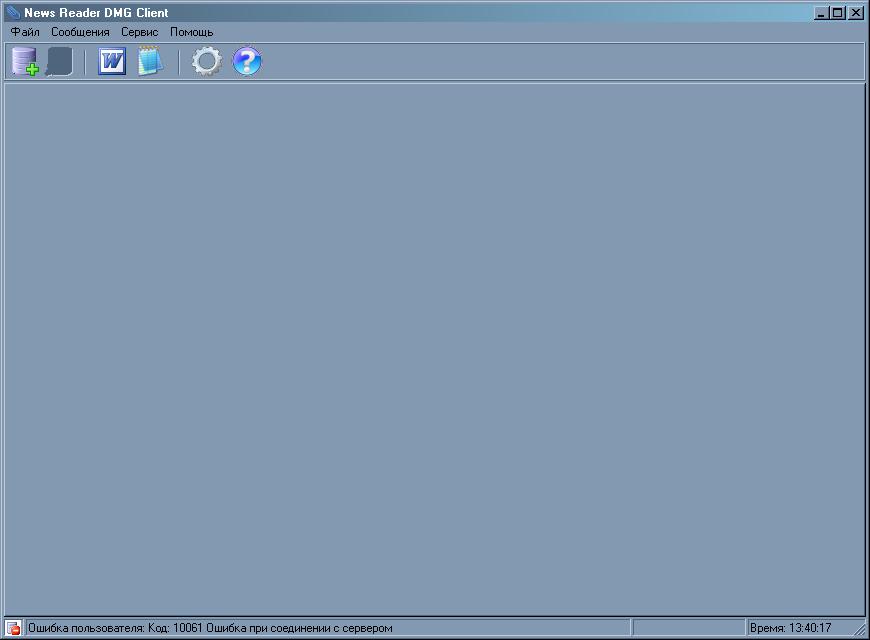This screenshot has width=870, height=640.
Task: Click the database with green plus icon
Action: [25, 62]
